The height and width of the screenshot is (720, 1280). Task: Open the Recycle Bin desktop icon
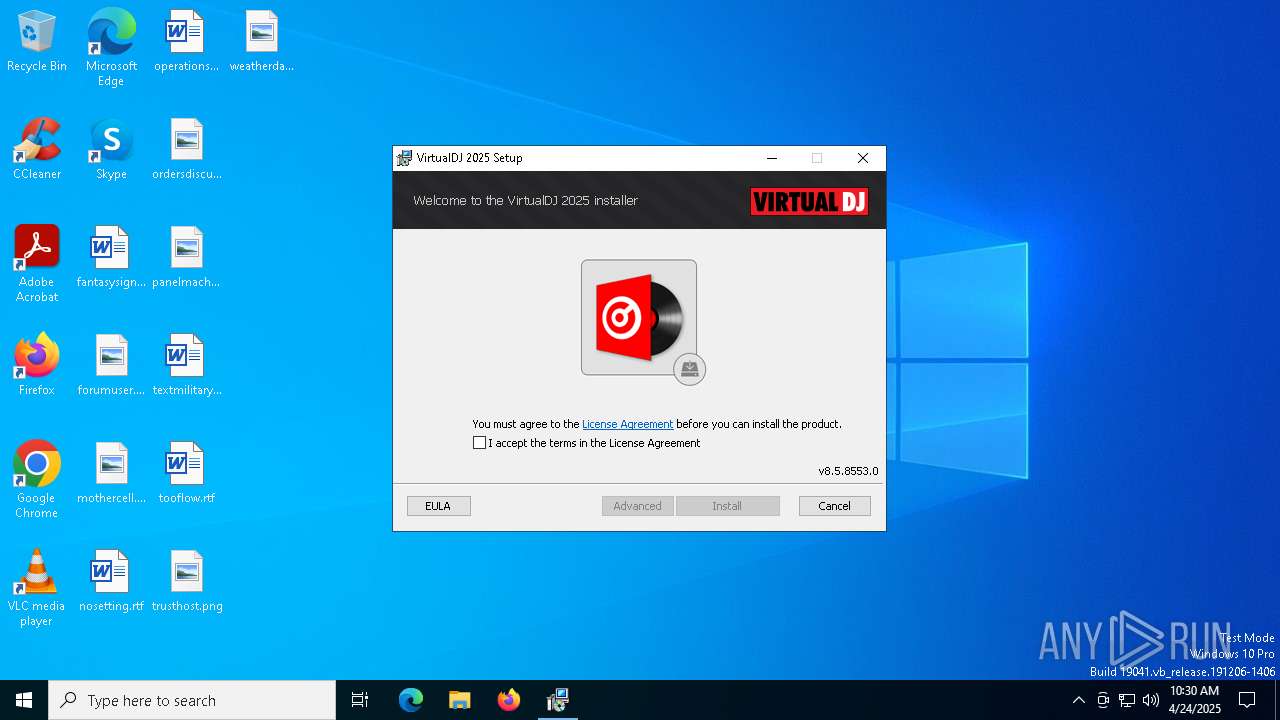(x=37, y=42)
